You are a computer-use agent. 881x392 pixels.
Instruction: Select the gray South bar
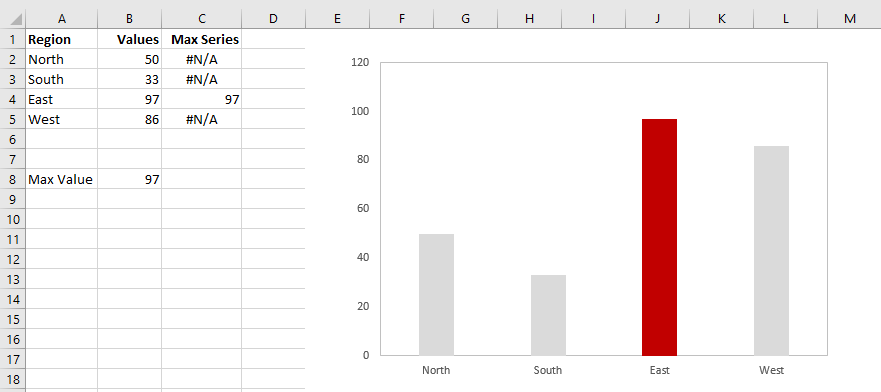click(x=548, y=315)
